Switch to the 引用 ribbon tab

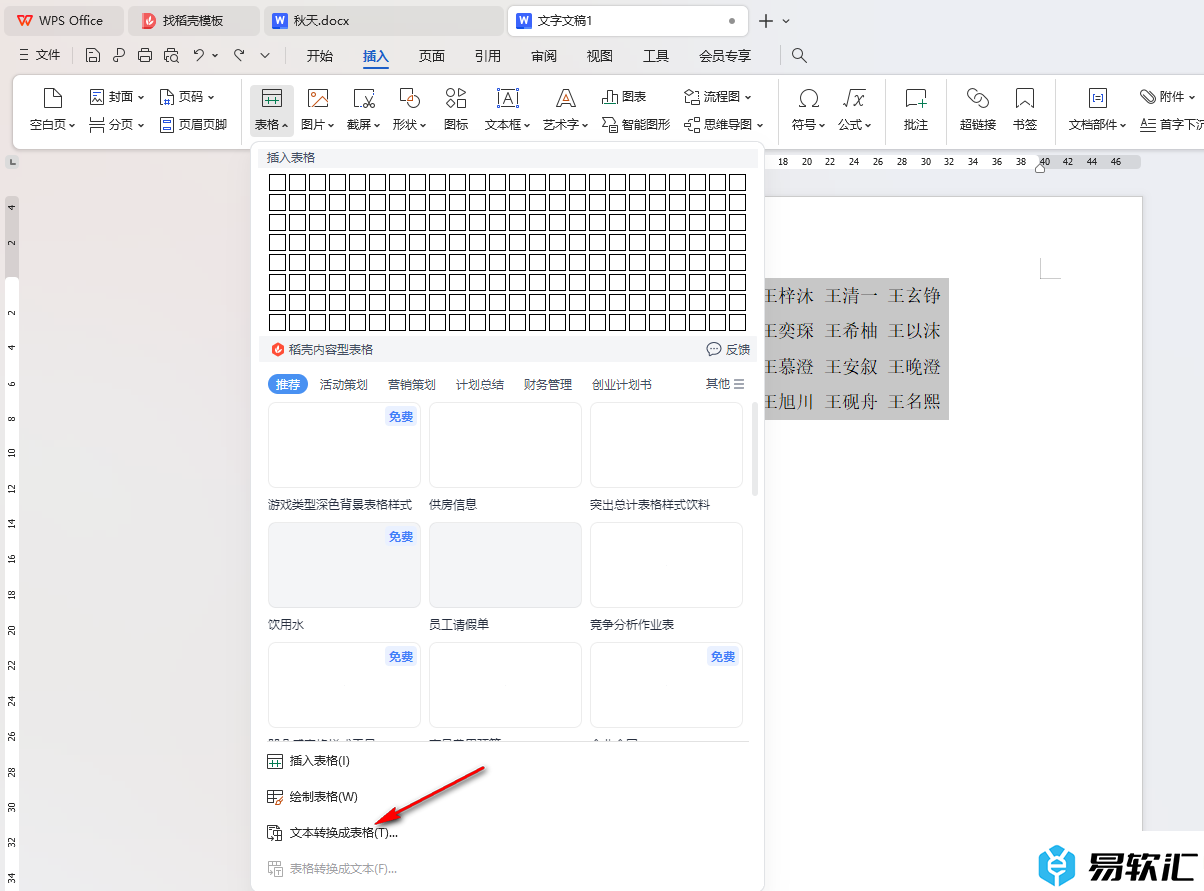point(488,56)
